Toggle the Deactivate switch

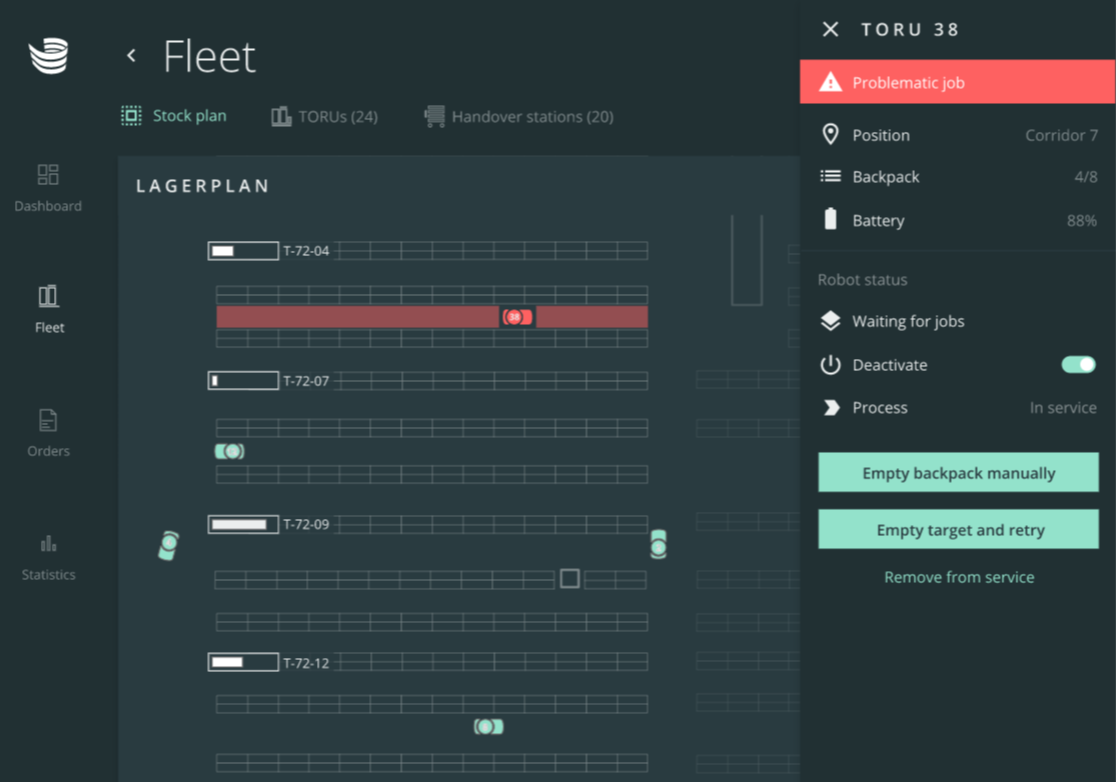pos(1077,365)
